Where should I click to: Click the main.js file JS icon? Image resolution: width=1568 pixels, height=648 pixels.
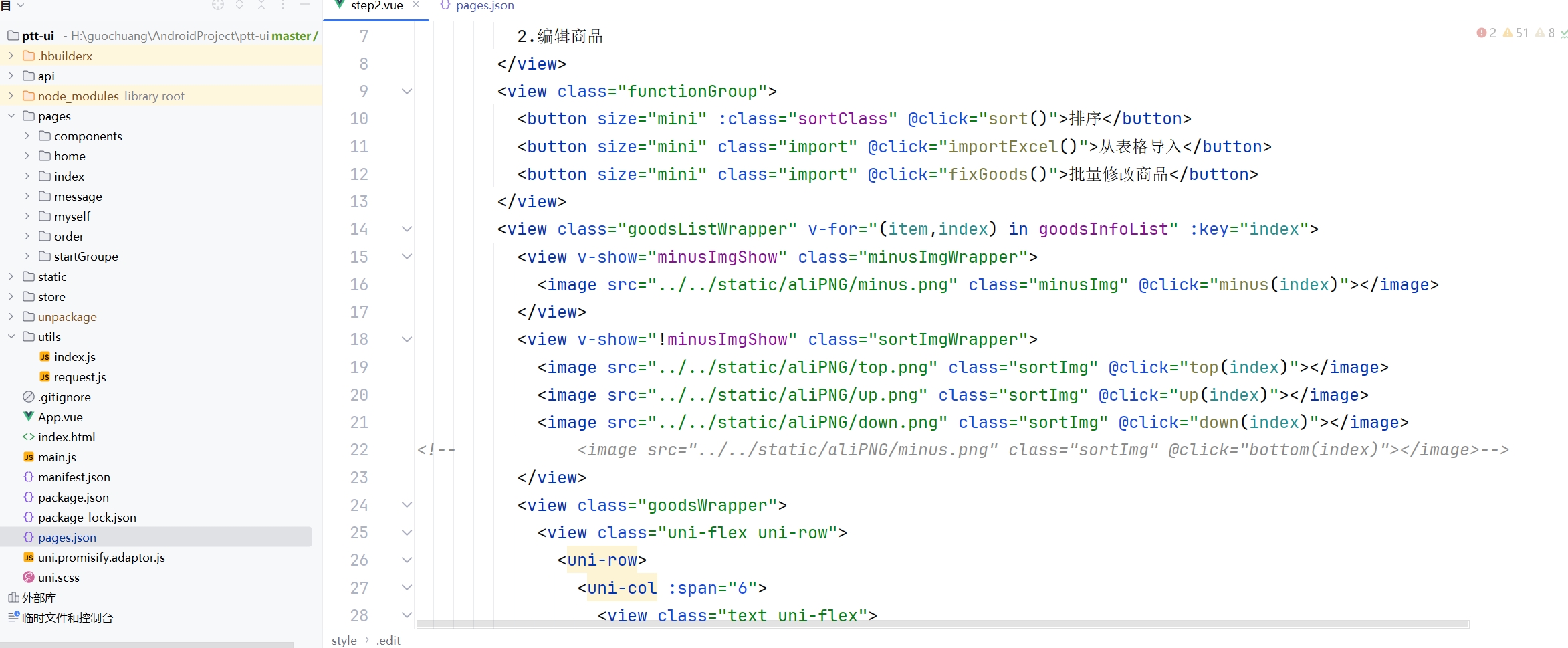click(x=29, y=457)
